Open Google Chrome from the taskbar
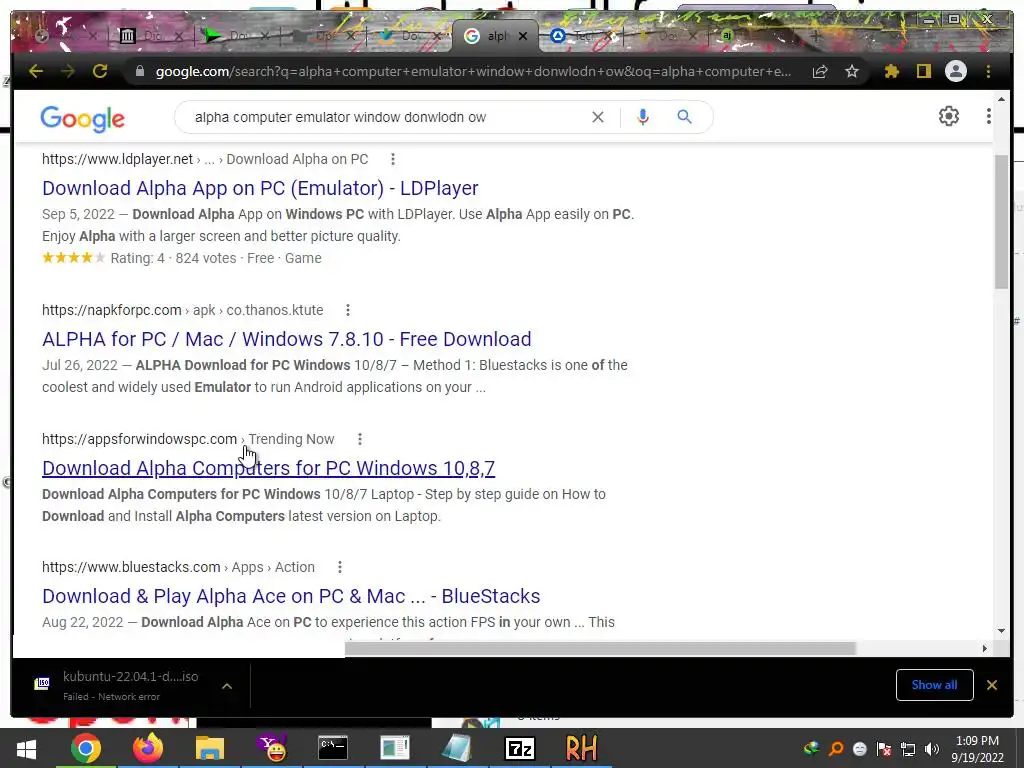 click(86, 748)
